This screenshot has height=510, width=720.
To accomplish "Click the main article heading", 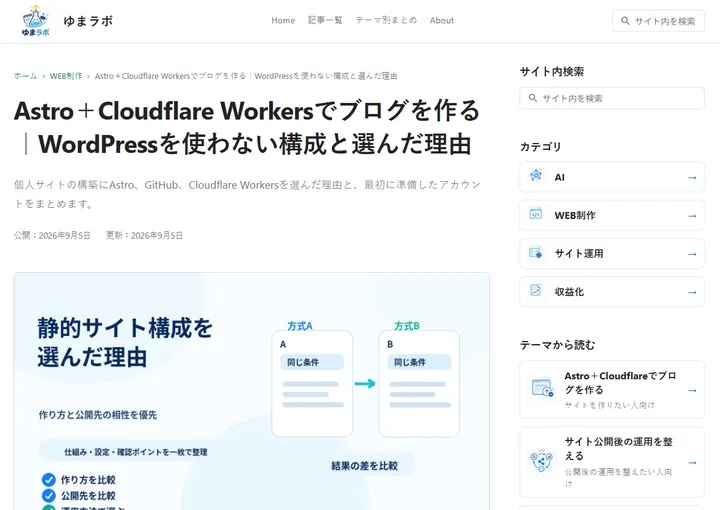I will [247, 127].
